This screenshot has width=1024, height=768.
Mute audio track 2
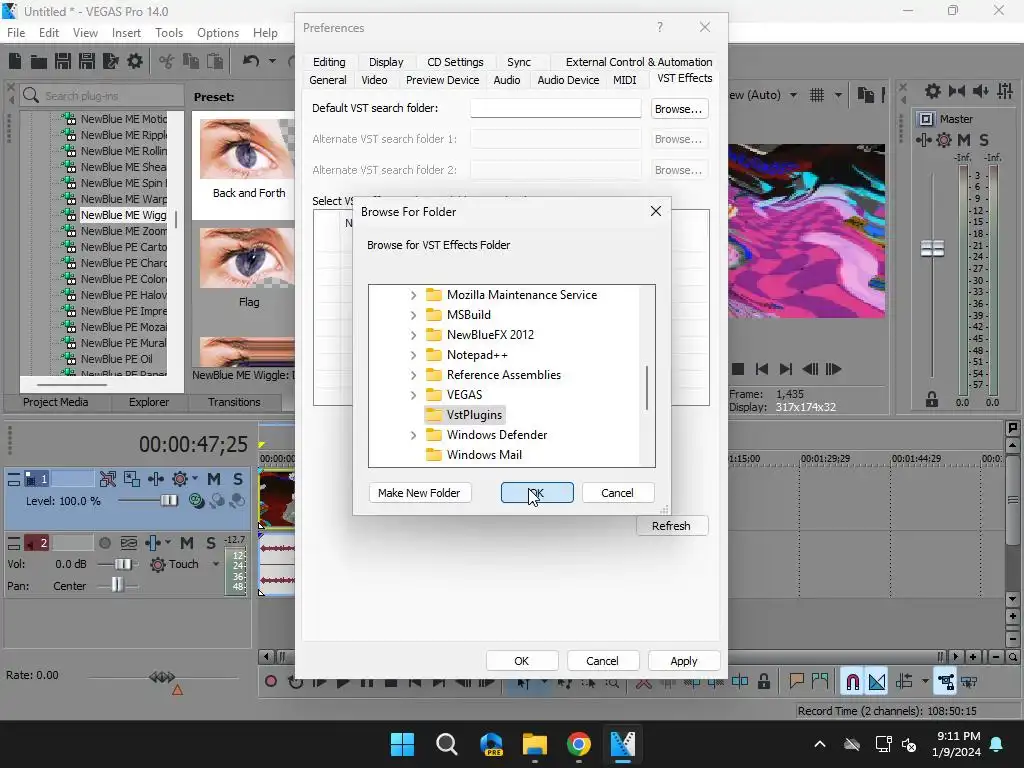187,543
